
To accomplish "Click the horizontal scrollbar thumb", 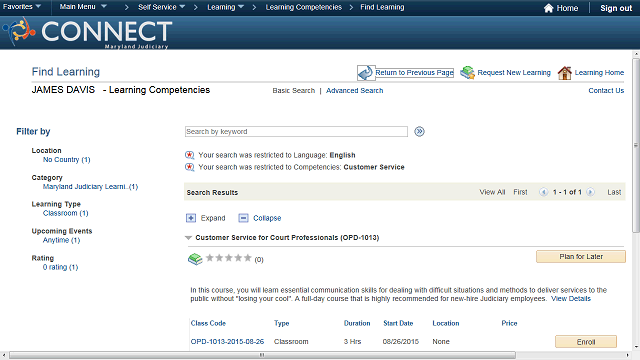I will point(262,355).
